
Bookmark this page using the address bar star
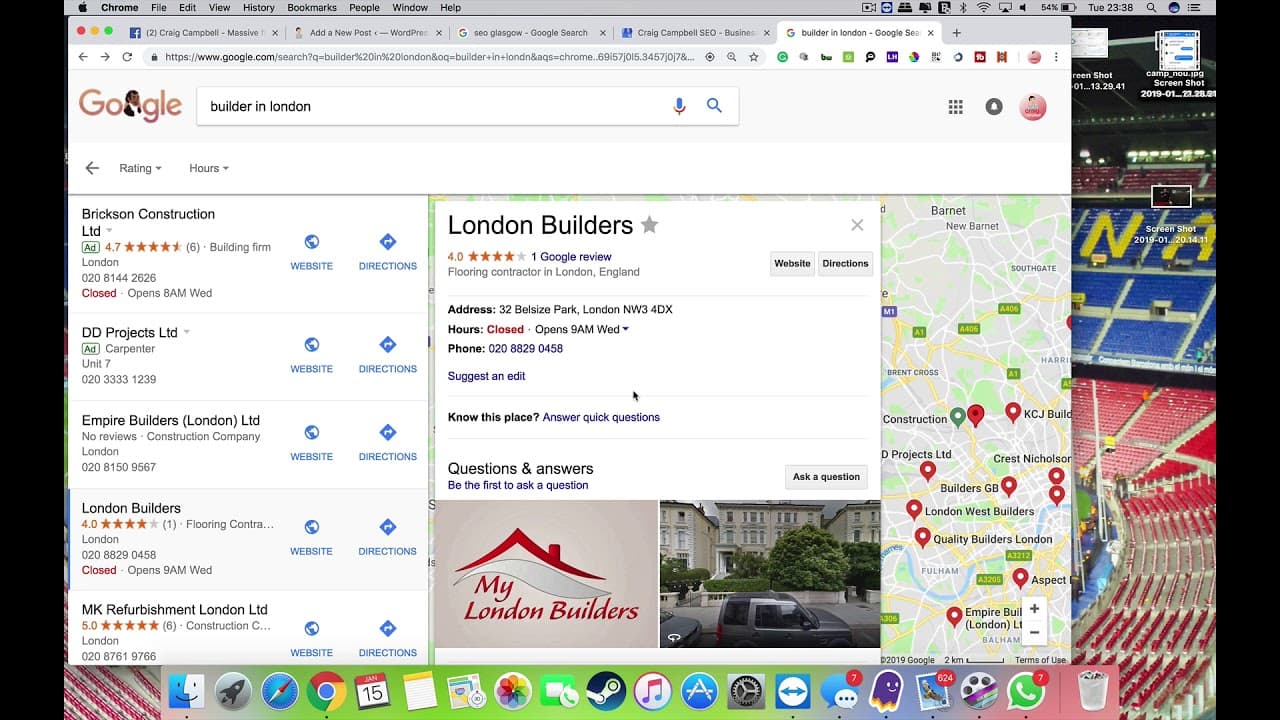click(754, 57)
